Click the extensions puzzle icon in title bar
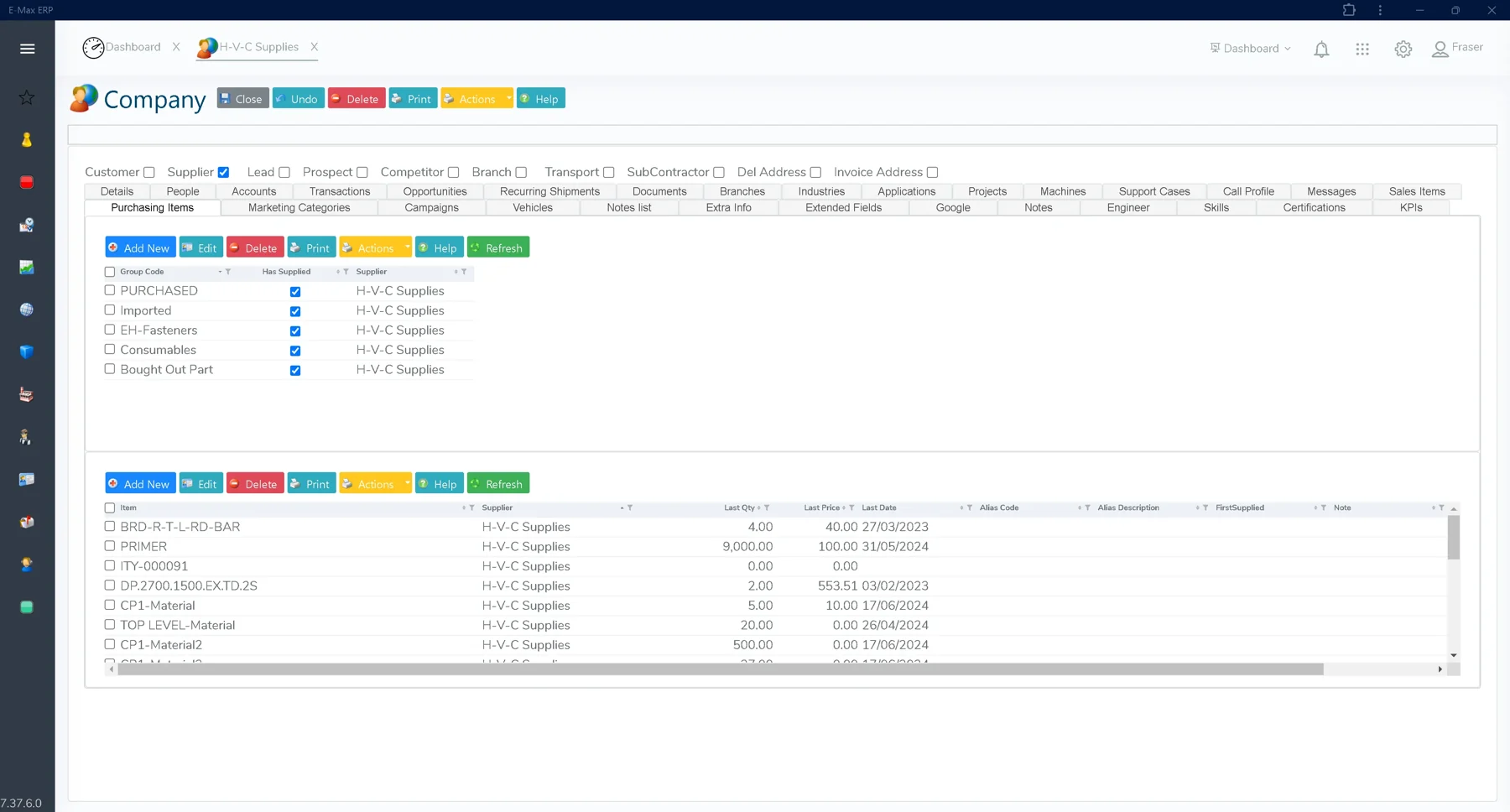Image resolution: width=1510 pixels, height=812 pixels. click(x=1349, y=10)
